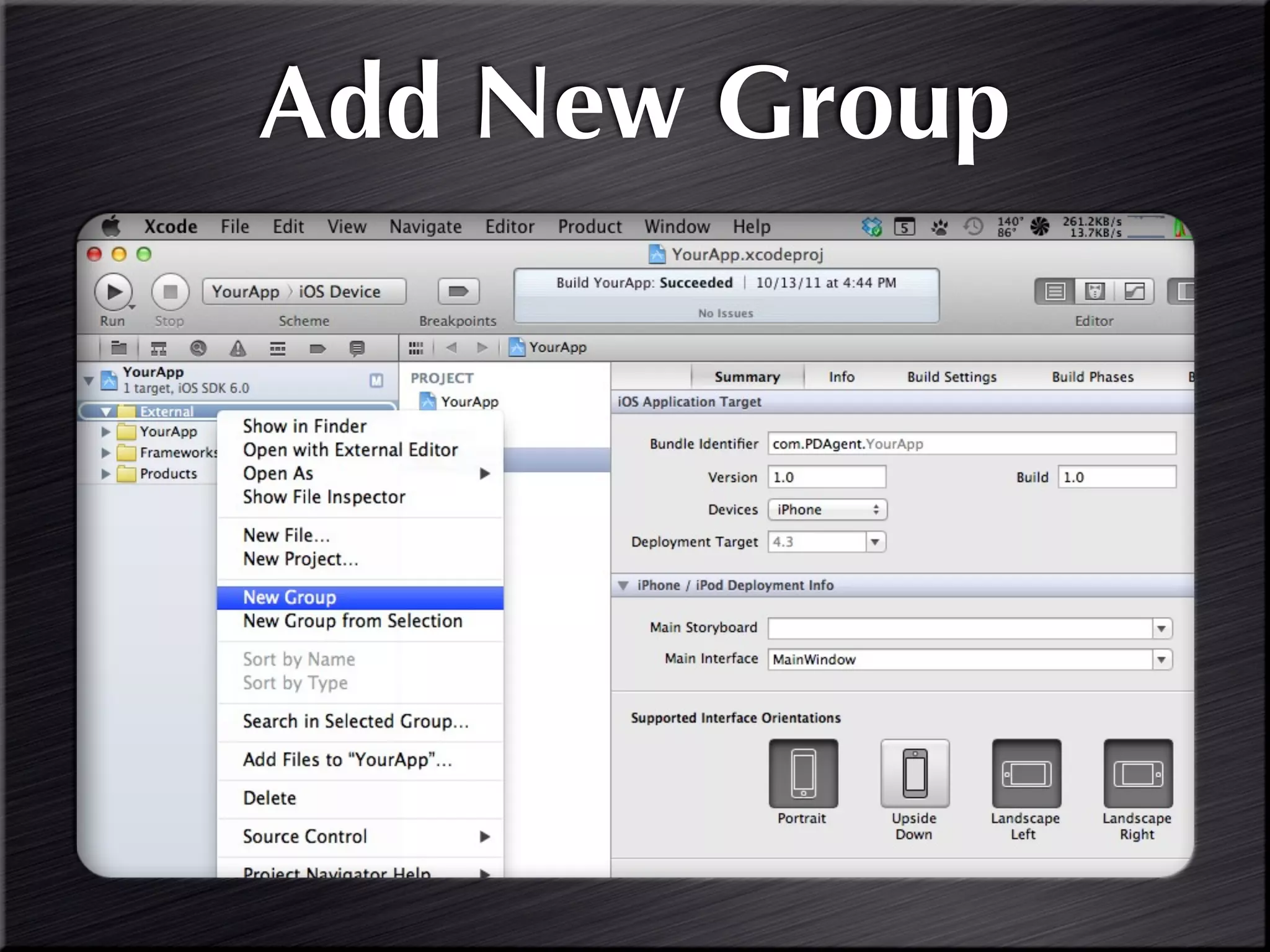The image size is (1270, 952).
Task: Choose Open with External Editor
Action: (x=360, y=450)
